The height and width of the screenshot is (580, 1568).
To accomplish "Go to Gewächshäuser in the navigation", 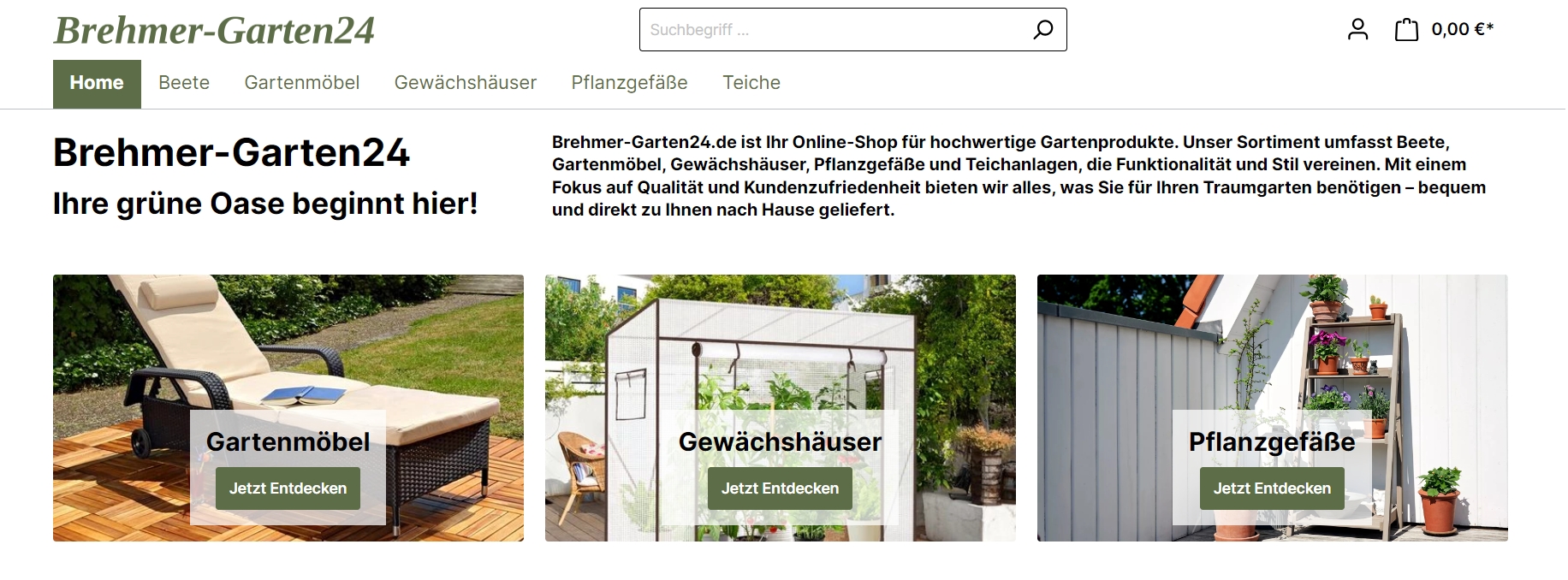I will pyautogui.click(x=466, y=83).
